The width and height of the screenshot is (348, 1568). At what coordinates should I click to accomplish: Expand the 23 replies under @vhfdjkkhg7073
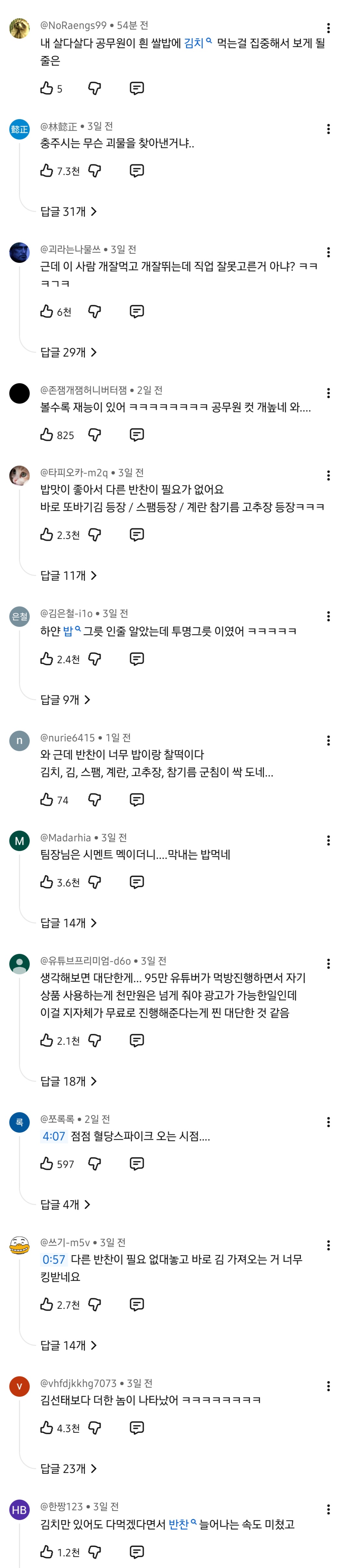pos(68,1468)
